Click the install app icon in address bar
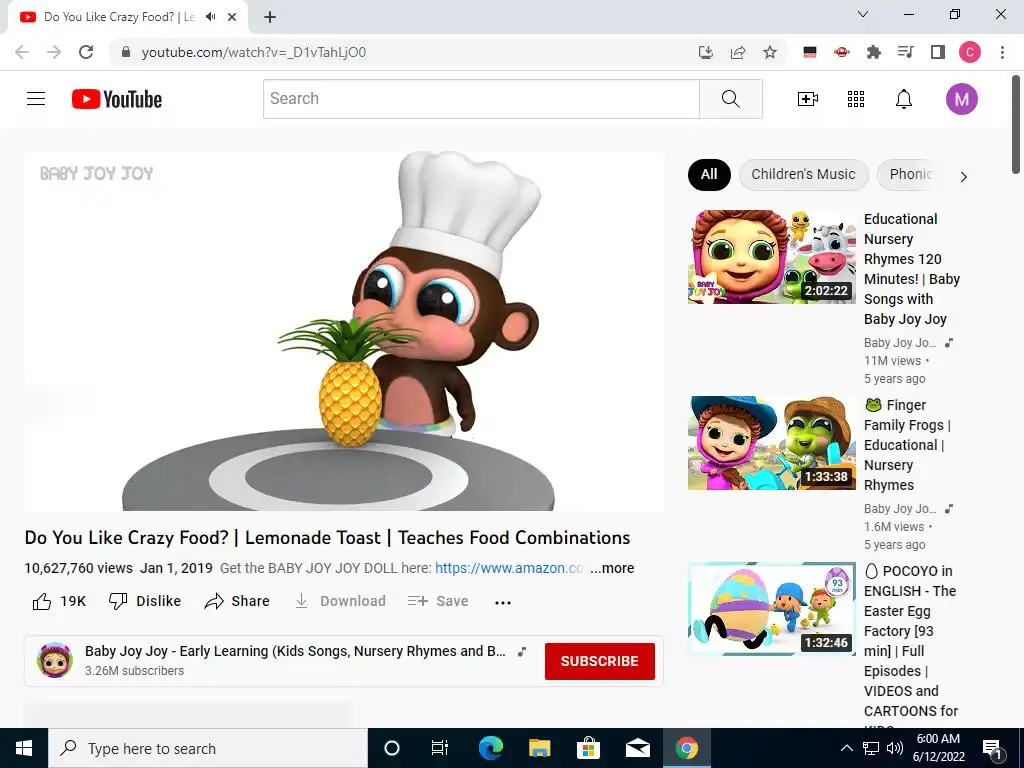The image size is (1024, 768). click(705, 52)
